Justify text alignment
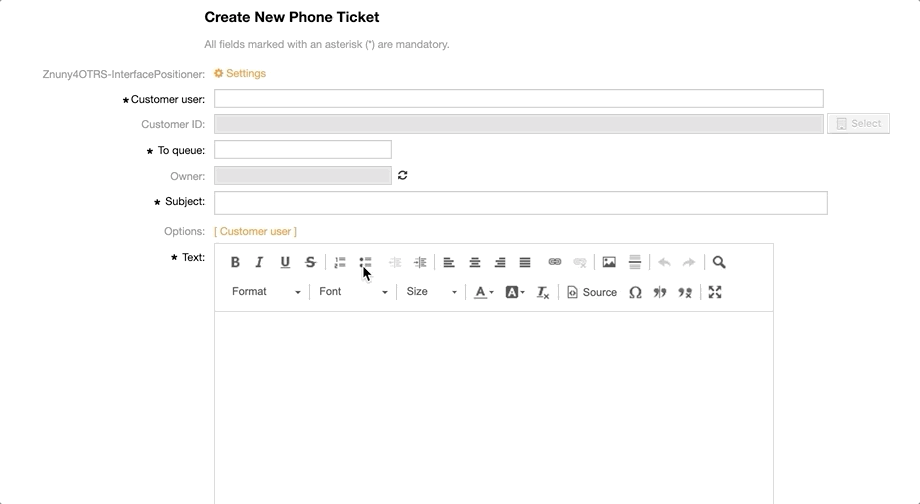Image resolution: width=920 pixels, height=504 pixels. tap(525, 262)
